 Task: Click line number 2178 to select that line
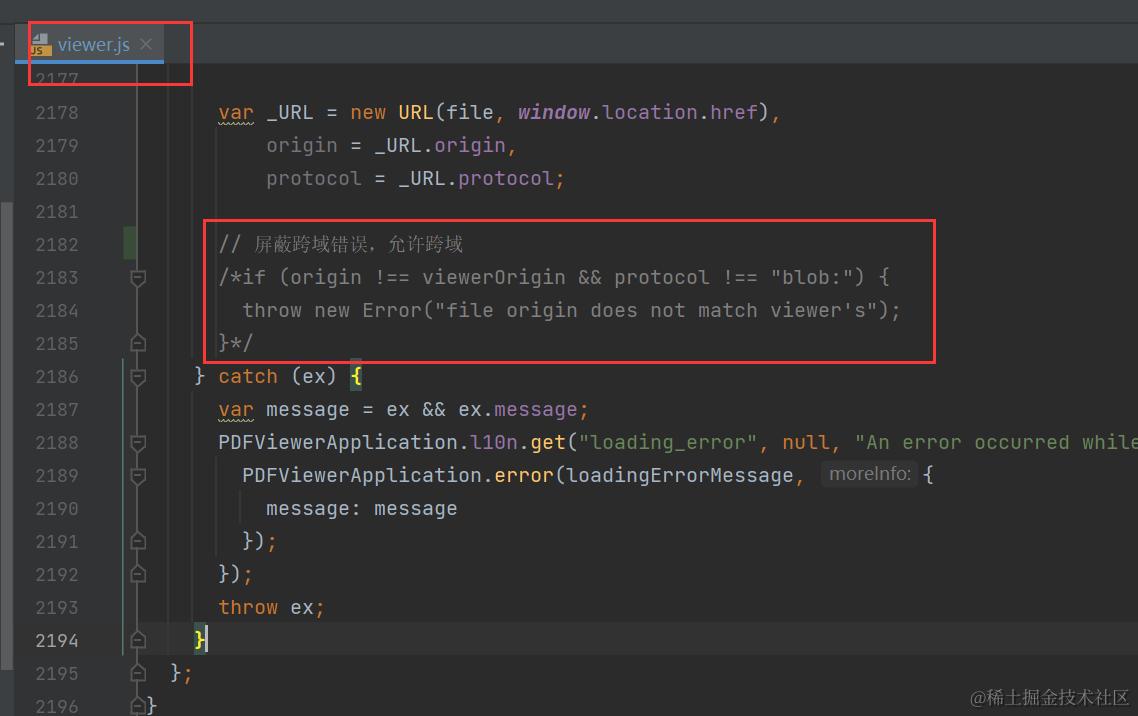pos(57,112)
